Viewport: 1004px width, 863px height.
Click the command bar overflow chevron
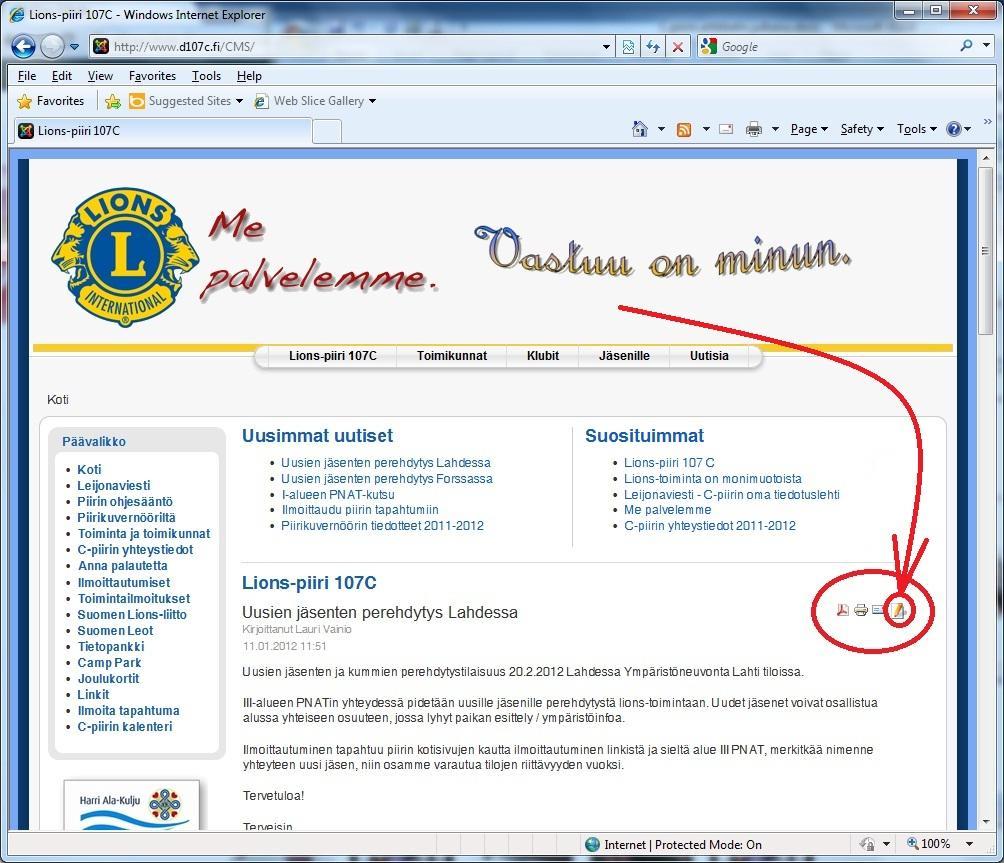point(987,122)
